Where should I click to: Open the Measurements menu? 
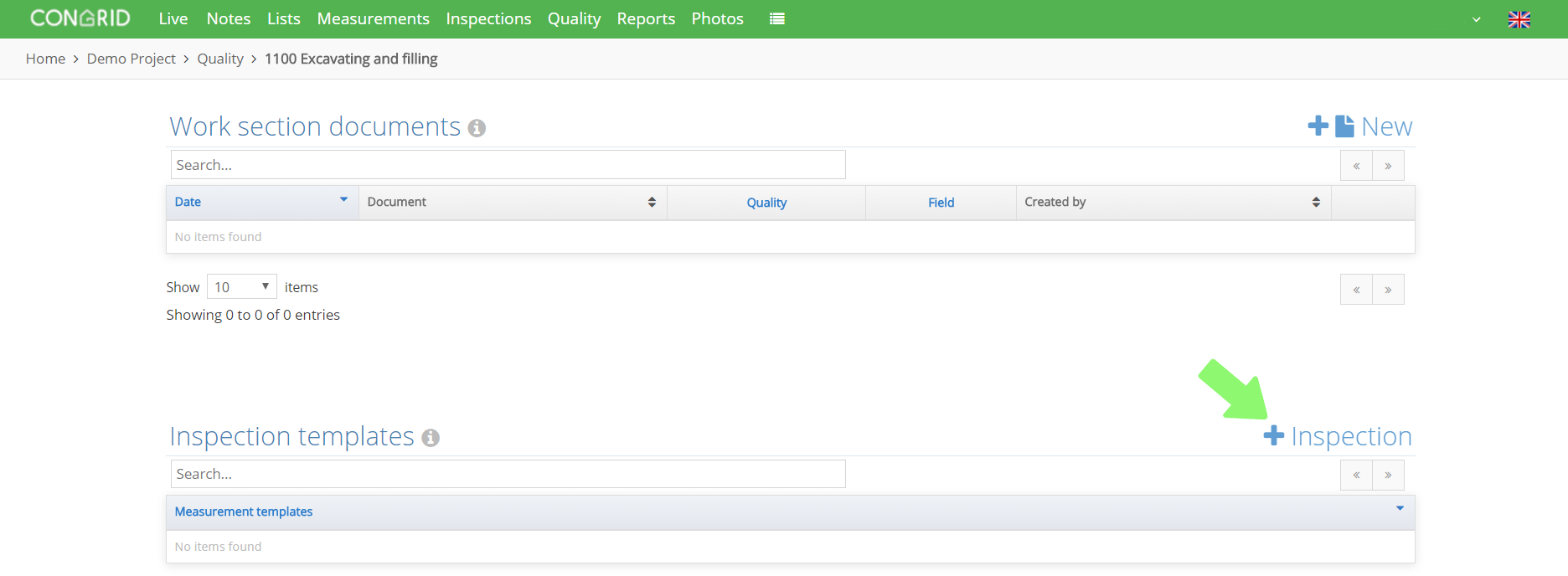click(373, 18)
